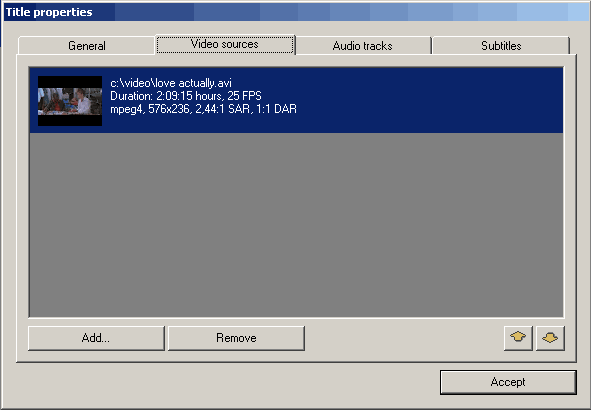Click the 25 FPS text in the entry

245,96
